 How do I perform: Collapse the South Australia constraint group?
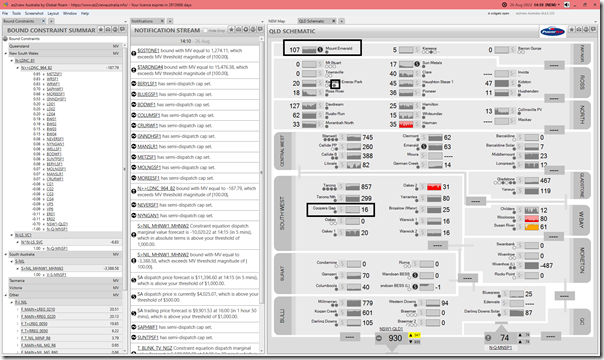pos(6,255)
